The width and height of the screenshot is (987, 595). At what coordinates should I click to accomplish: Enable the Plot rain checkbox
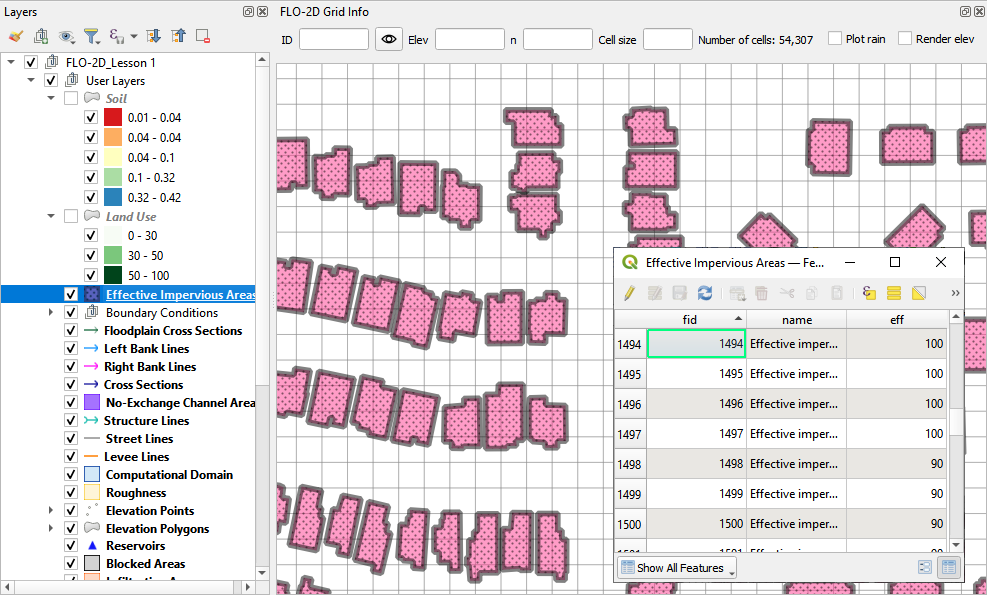pos(835,39)
